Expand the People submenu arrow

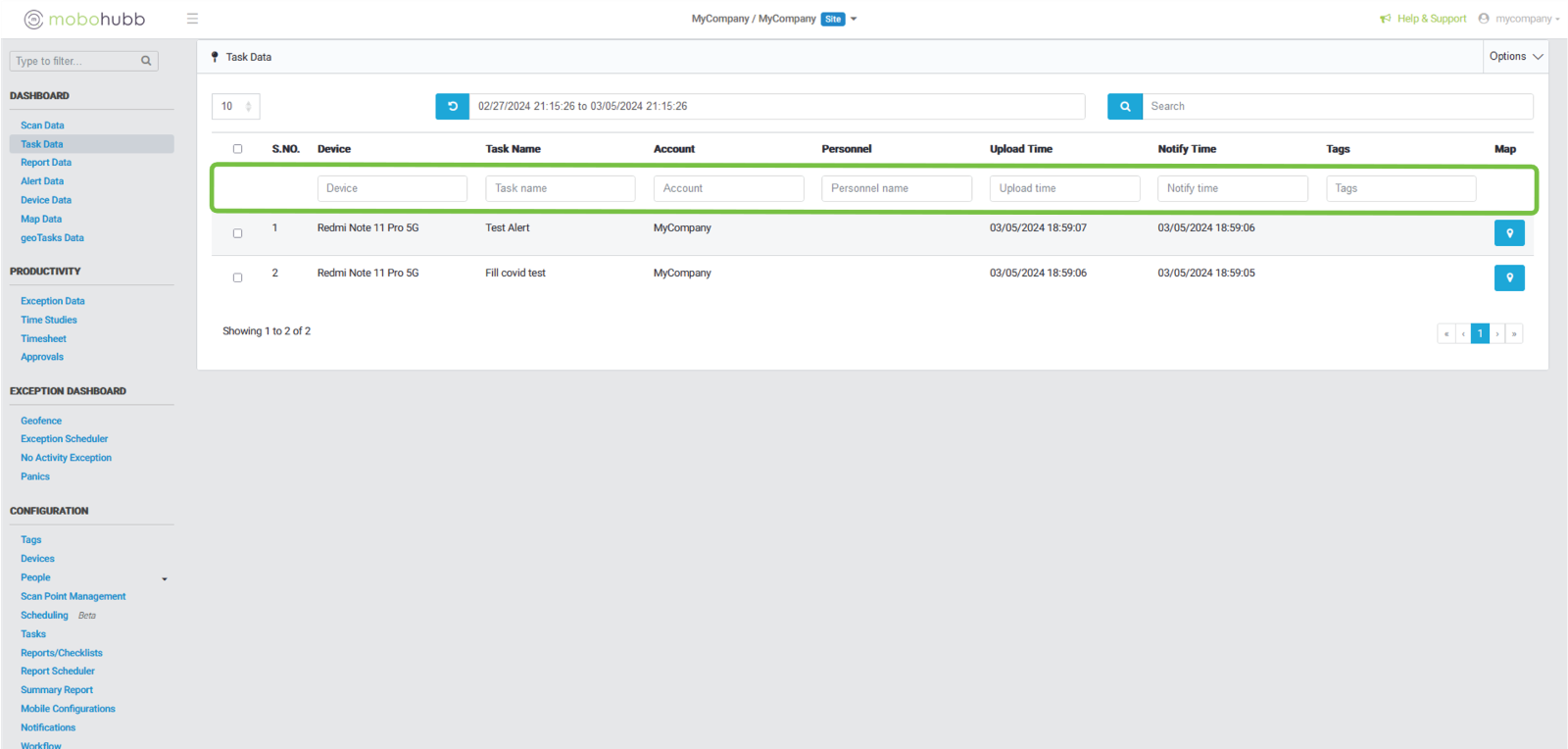click(x=165, y=579)
